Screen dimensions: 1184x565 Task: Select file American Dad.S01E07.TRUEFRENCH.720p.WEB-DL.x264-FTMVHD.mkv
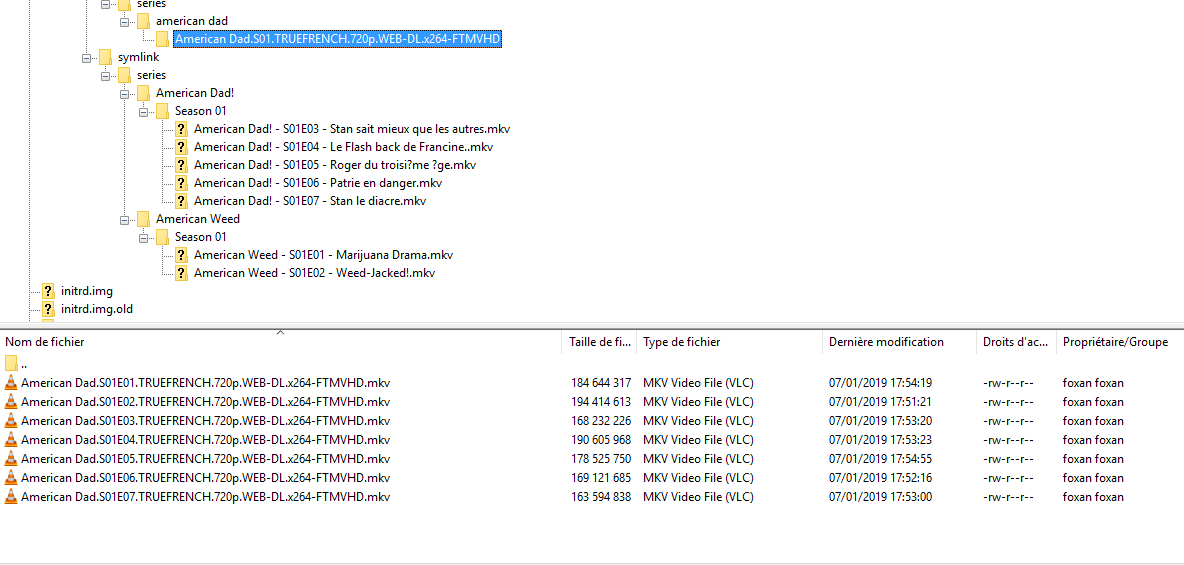205,496
